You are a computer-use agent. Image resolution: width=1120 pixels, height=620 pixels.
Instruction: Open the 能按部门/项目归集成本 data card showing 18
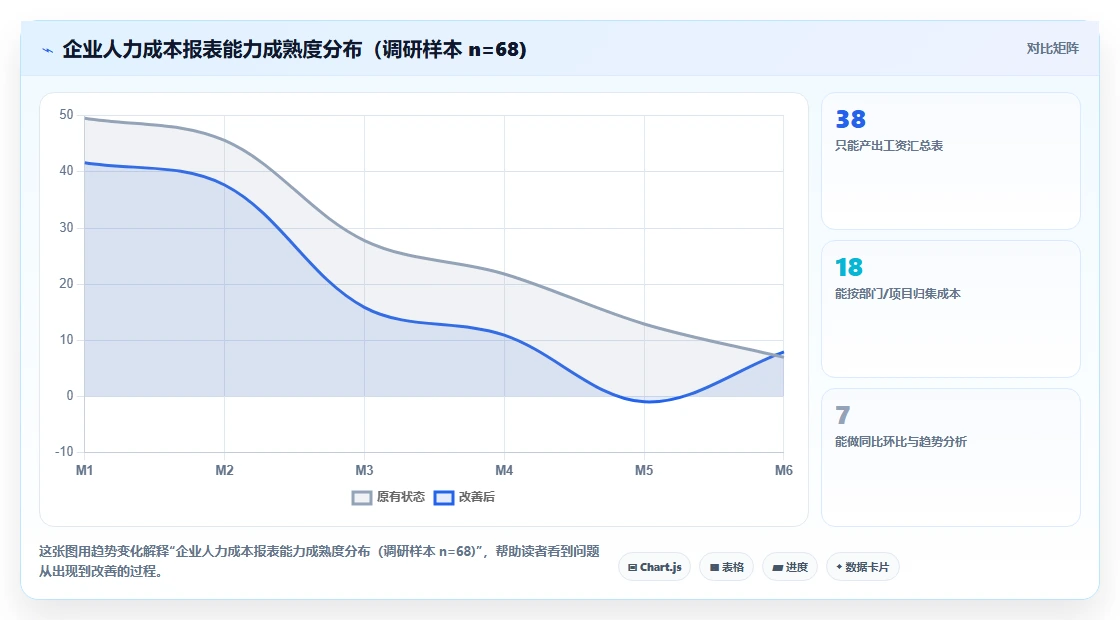[x=951, y=309]
